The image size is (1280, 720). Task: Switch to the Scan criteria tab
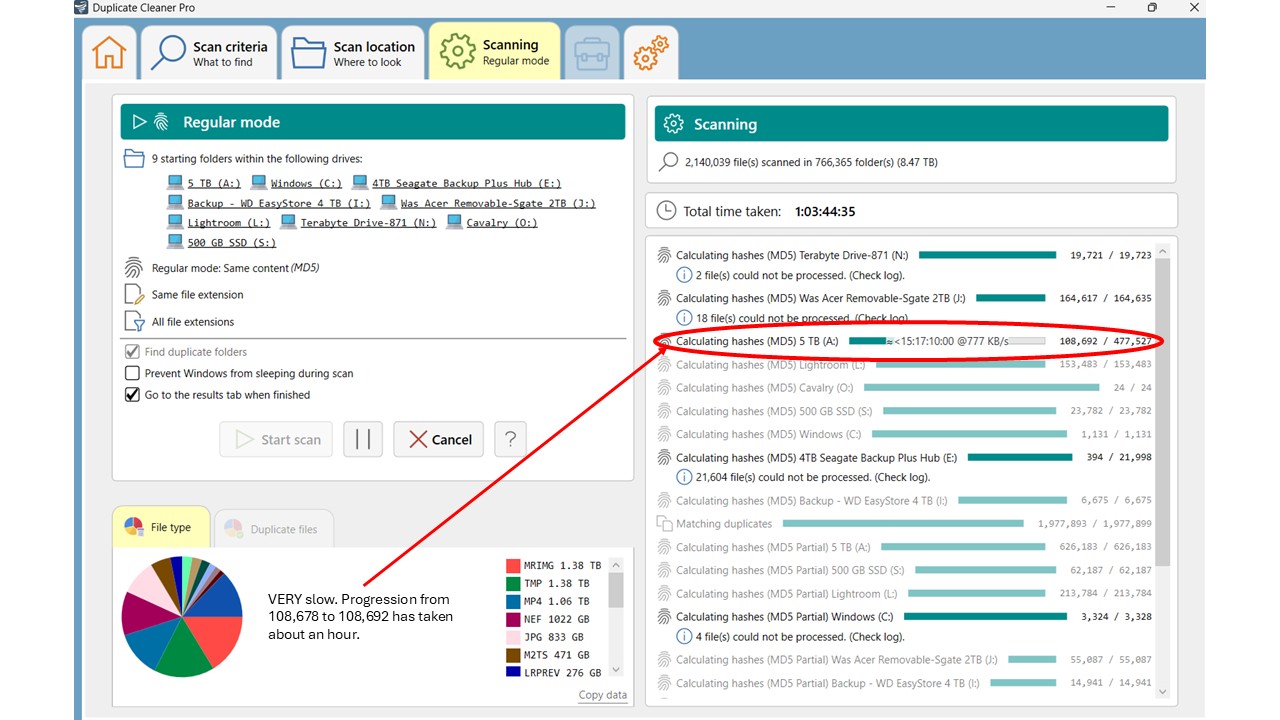coord(208,53)
